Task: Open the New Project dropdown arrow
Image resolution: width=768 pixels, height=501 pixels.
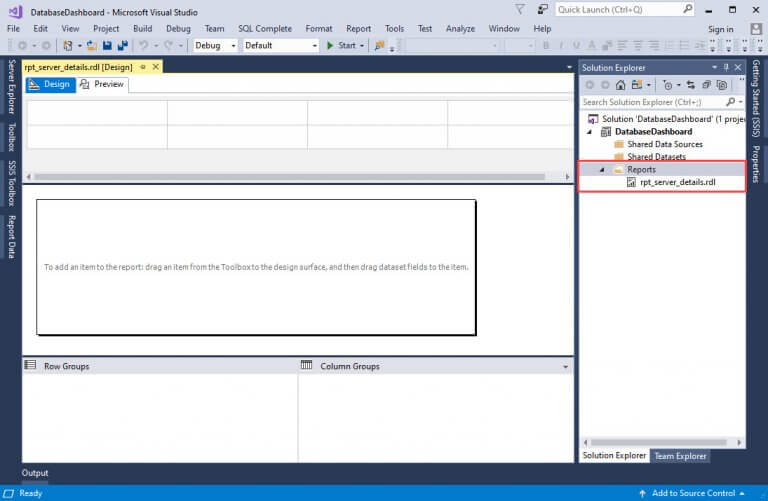Action: click(x=79, y=46)
